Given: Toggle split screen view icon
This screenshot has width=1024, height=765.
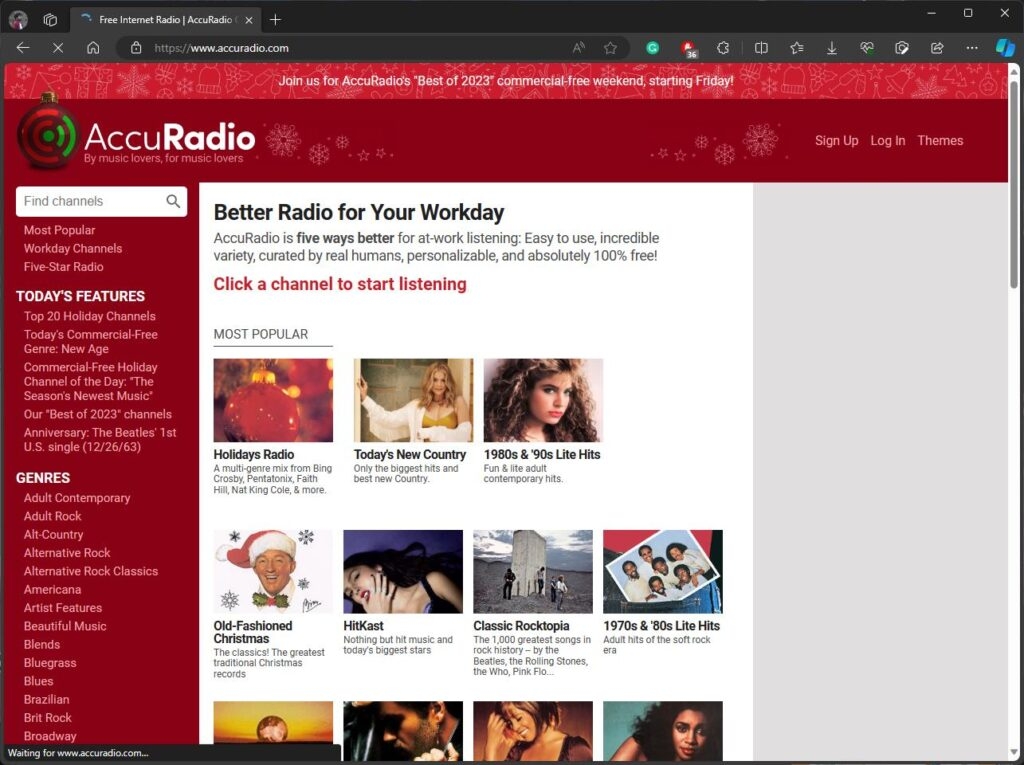Looking at the screenshot, I should click(x=761, y=48).
